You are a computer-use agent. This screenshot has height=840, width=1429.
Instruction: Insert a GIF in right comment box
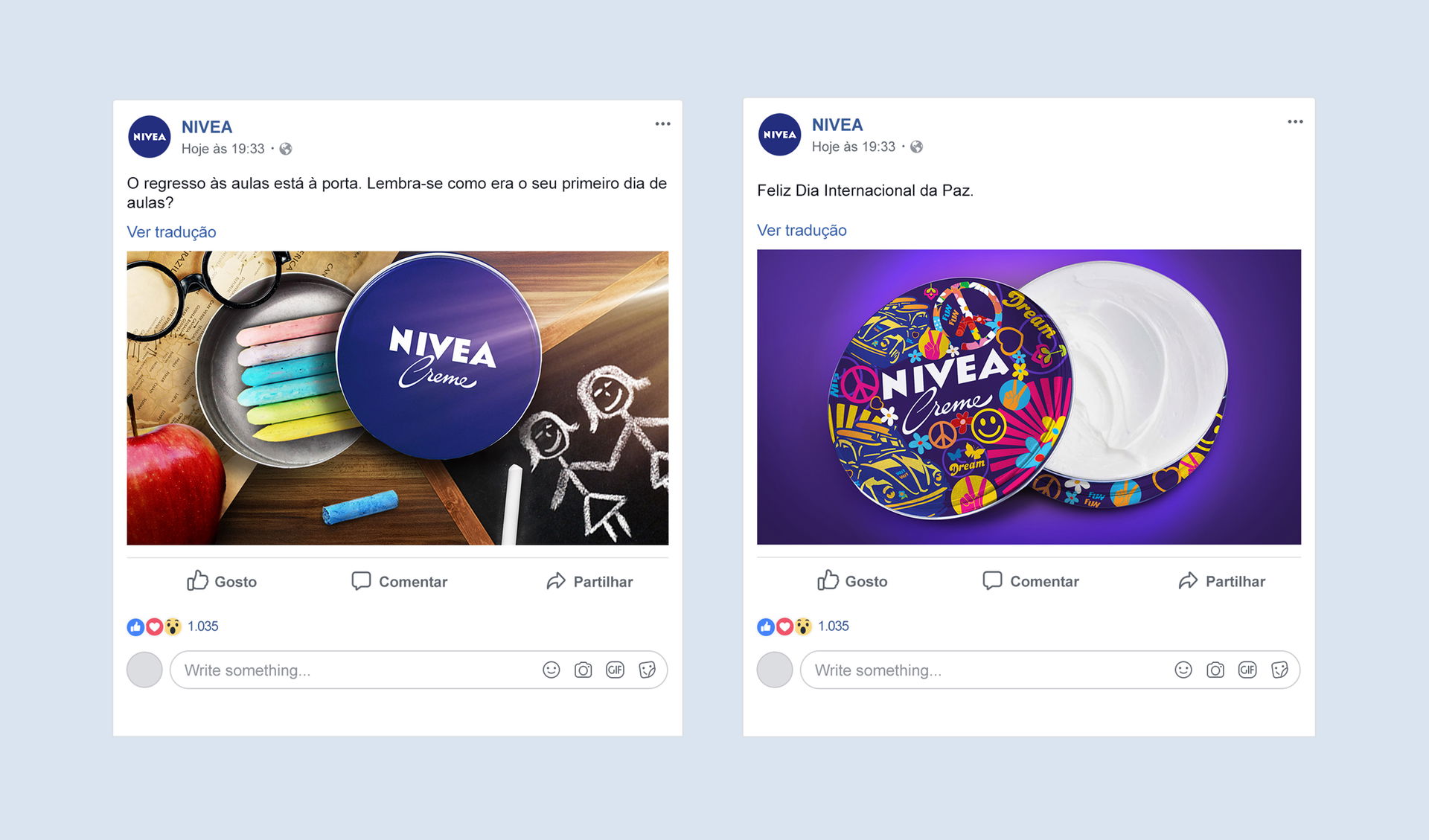[1247, 670]
